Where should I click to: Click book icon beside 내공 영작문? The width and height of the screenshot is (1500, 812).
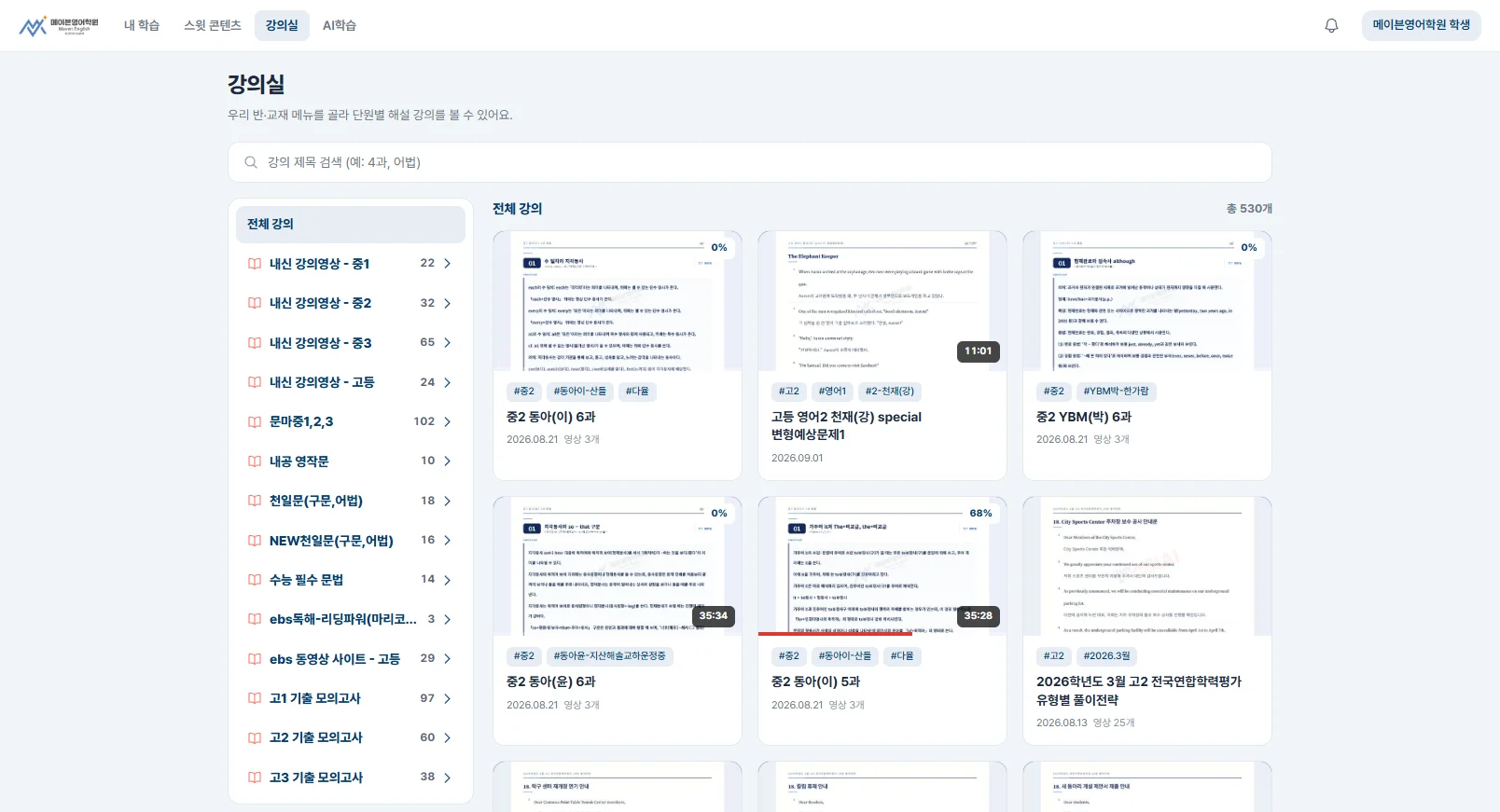point(255,461)
